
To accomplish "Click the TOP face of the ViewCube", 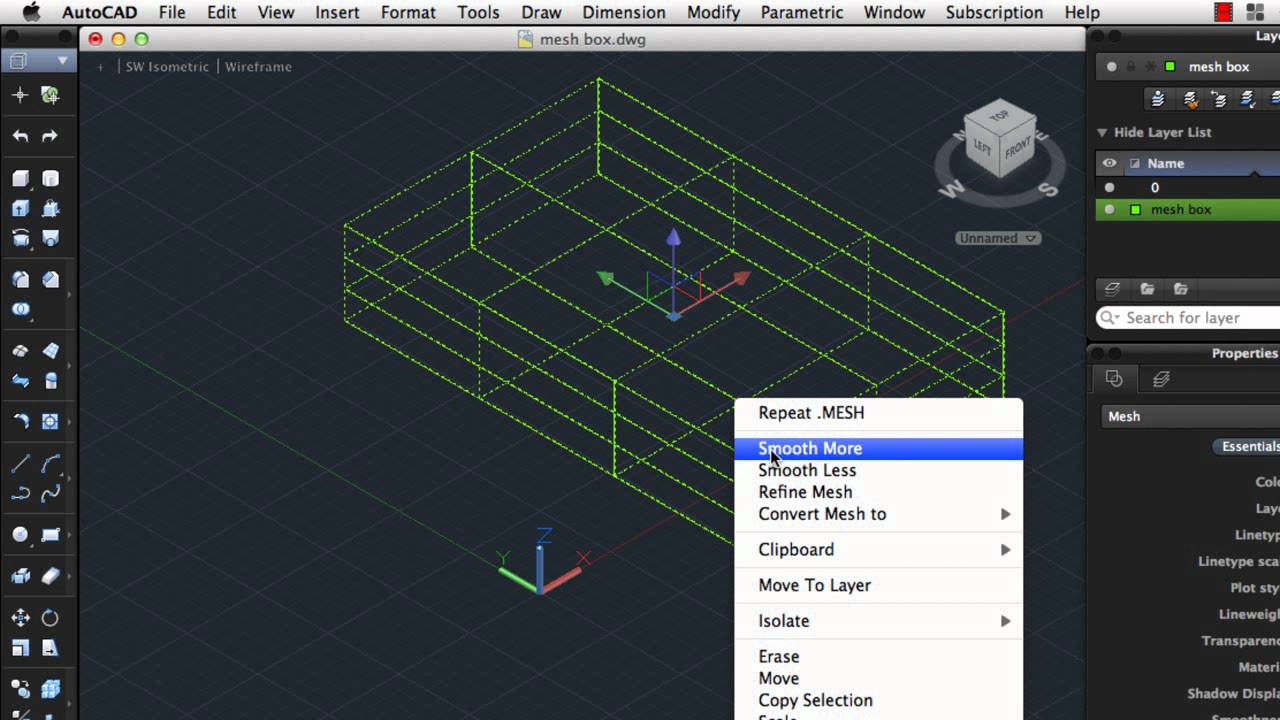I will pos(999,116).
